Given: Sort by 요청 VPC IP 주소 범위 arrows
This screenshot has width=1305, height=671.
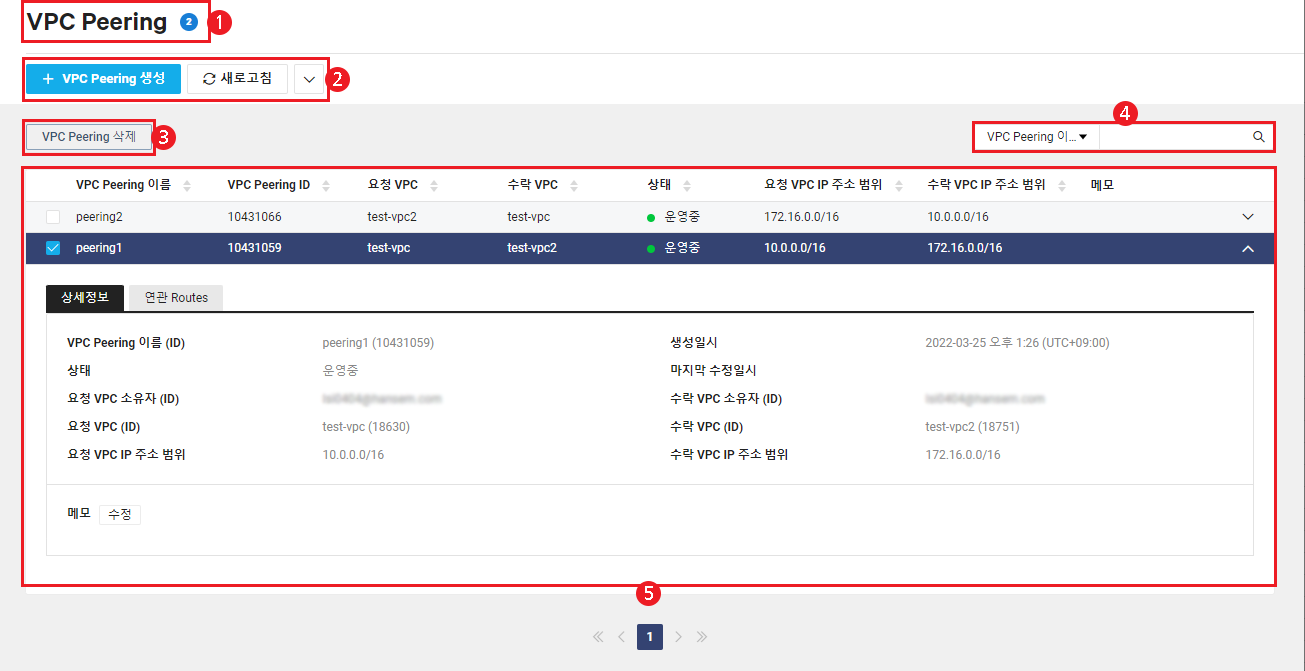Looking at the screenshot, I should point(899,185).
